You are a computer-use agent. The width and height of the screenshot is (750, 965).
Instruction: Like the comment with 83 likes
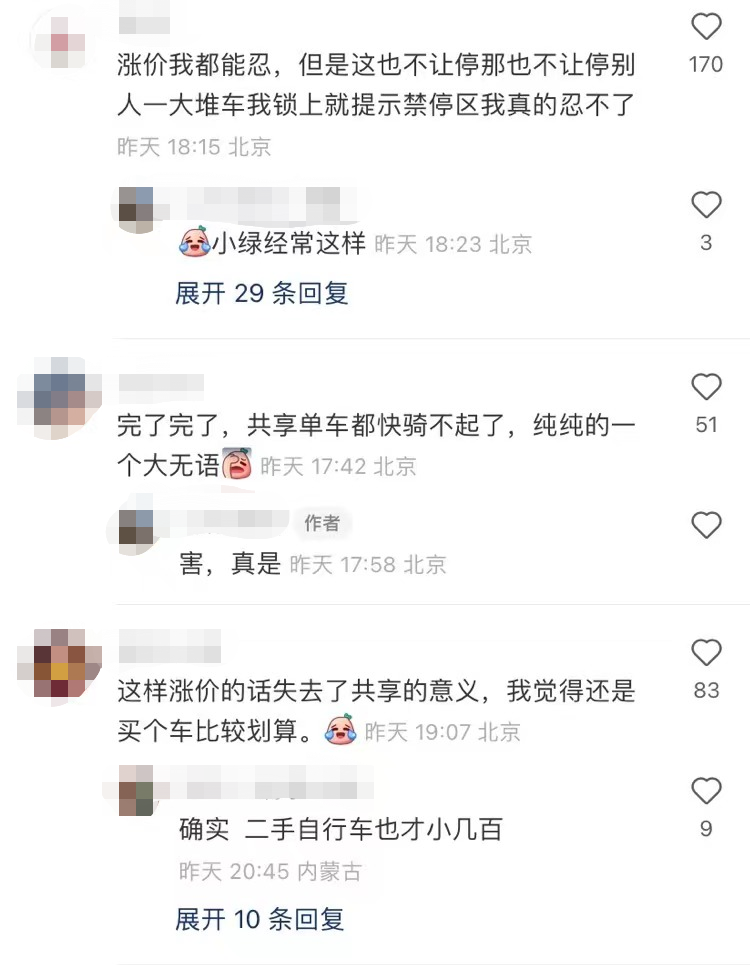click(x=706, y=652)
